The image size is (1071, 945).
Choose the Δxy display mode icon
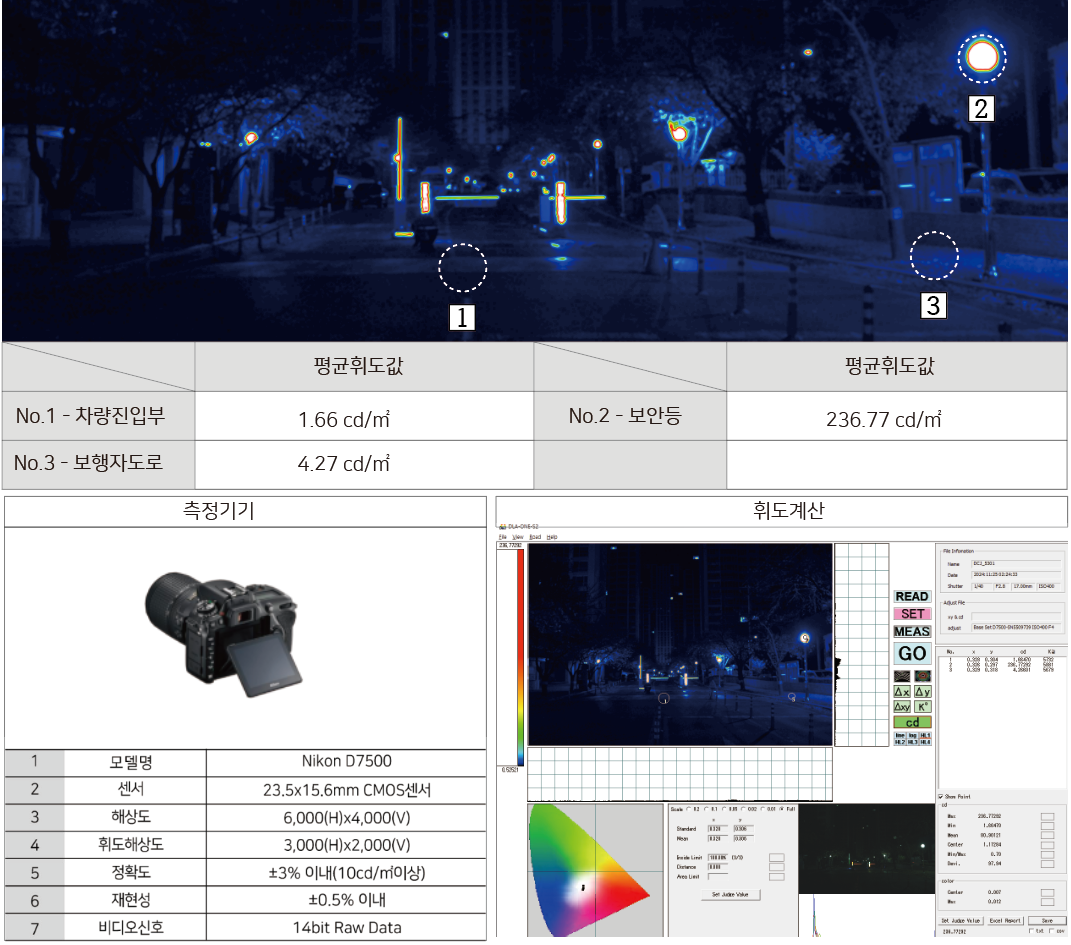point(902,707)
